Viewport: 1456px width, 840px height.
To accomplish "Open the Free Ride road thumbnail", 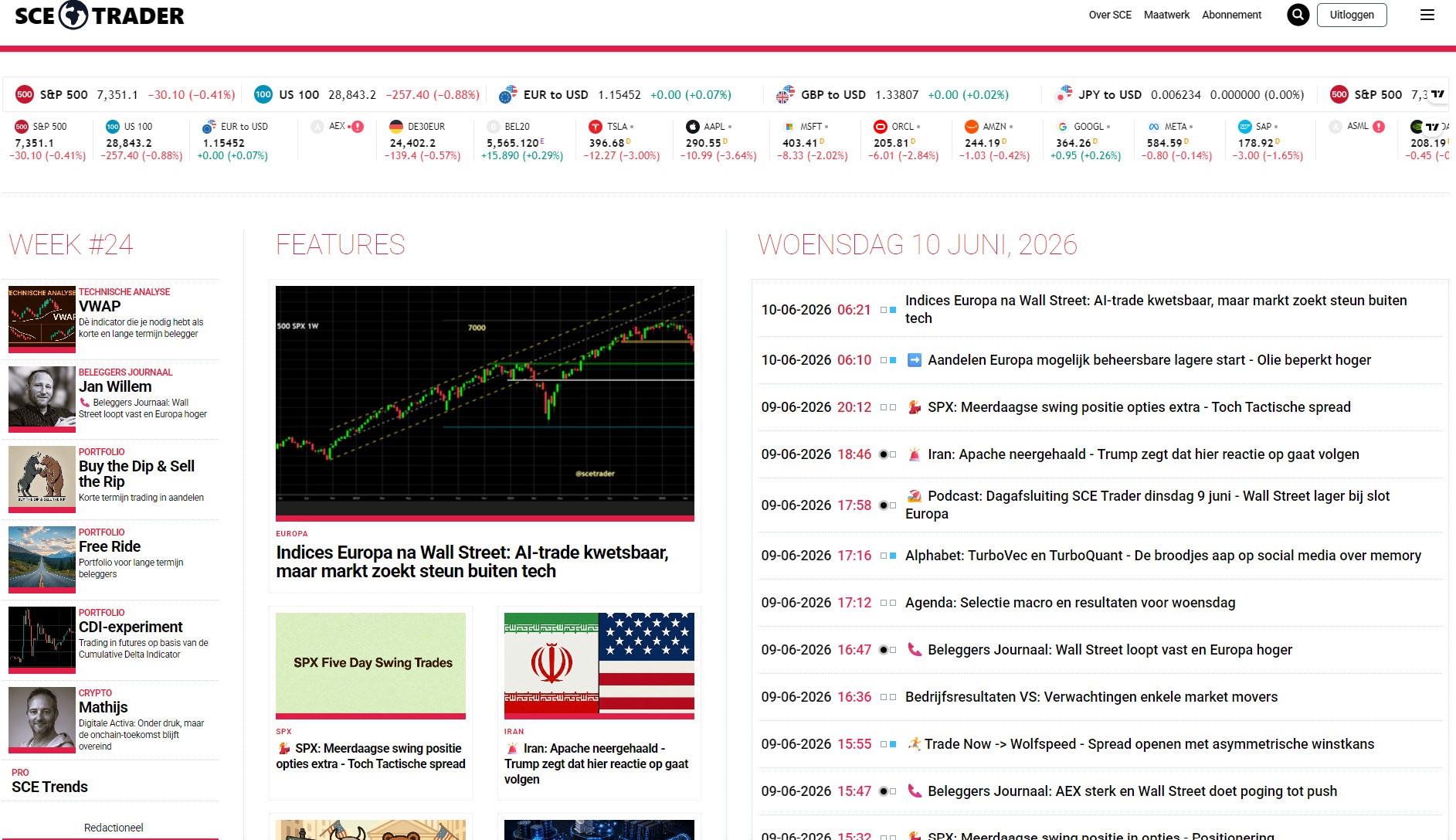I will coord(42,559).
